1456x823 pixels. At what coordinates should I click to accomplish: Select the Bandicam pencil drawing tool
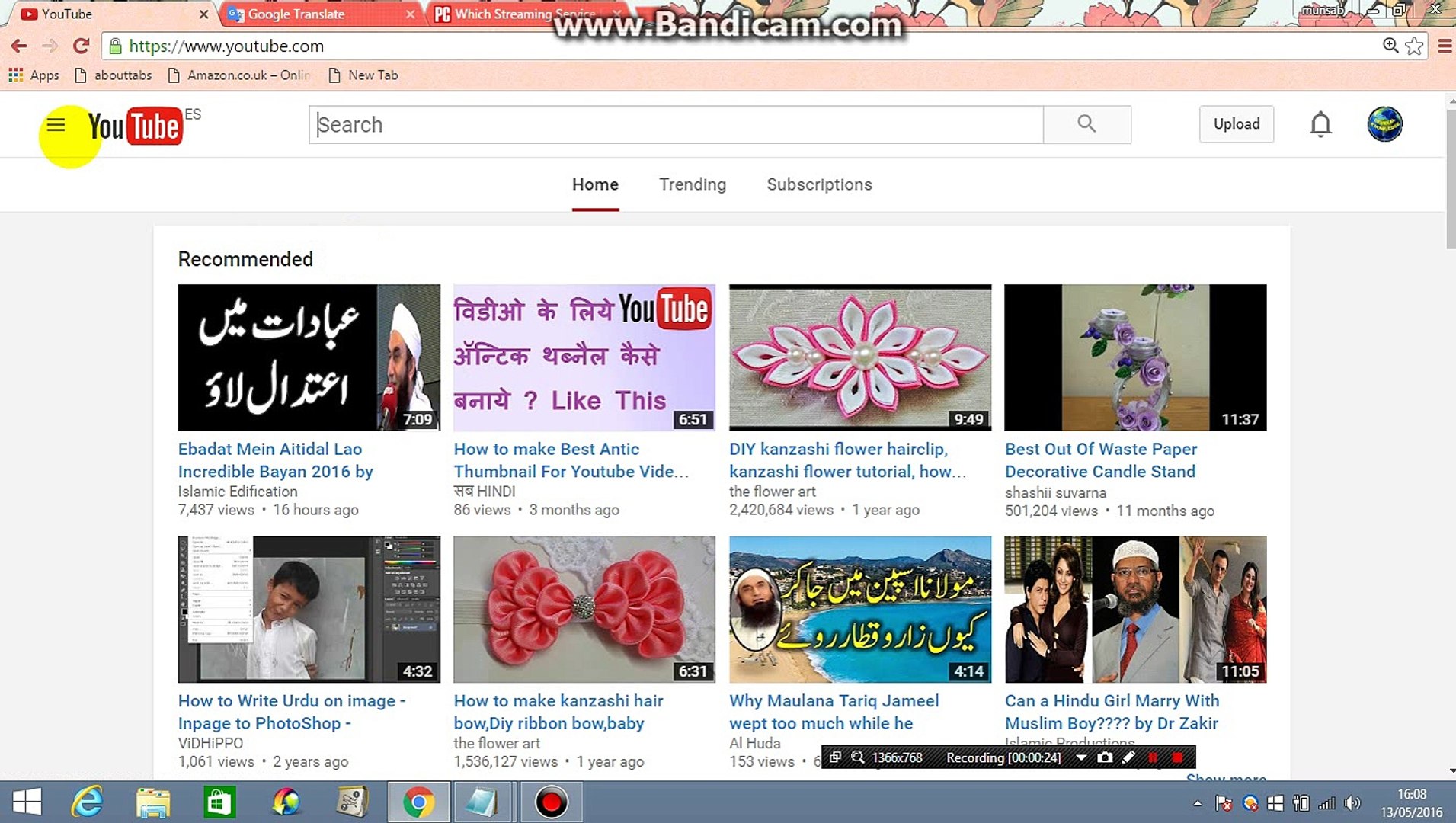click(1128, 757)
